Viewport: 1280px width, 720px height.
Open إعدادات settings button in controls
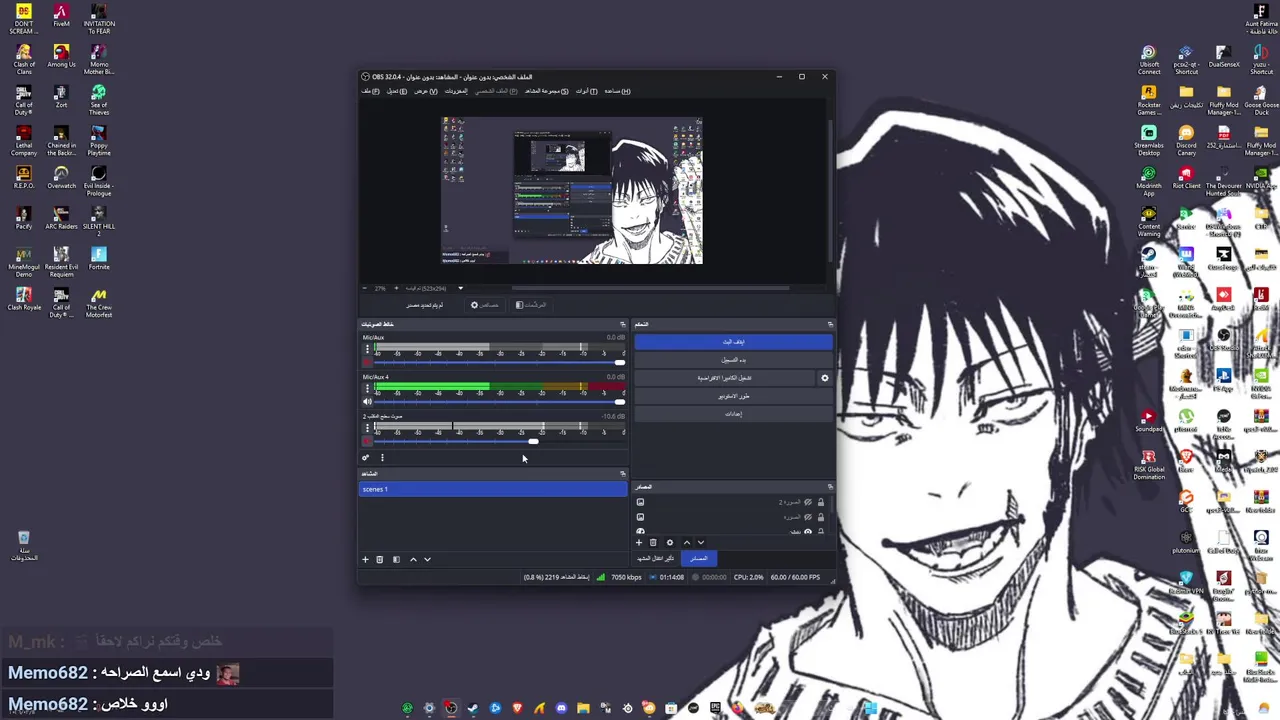733,414
